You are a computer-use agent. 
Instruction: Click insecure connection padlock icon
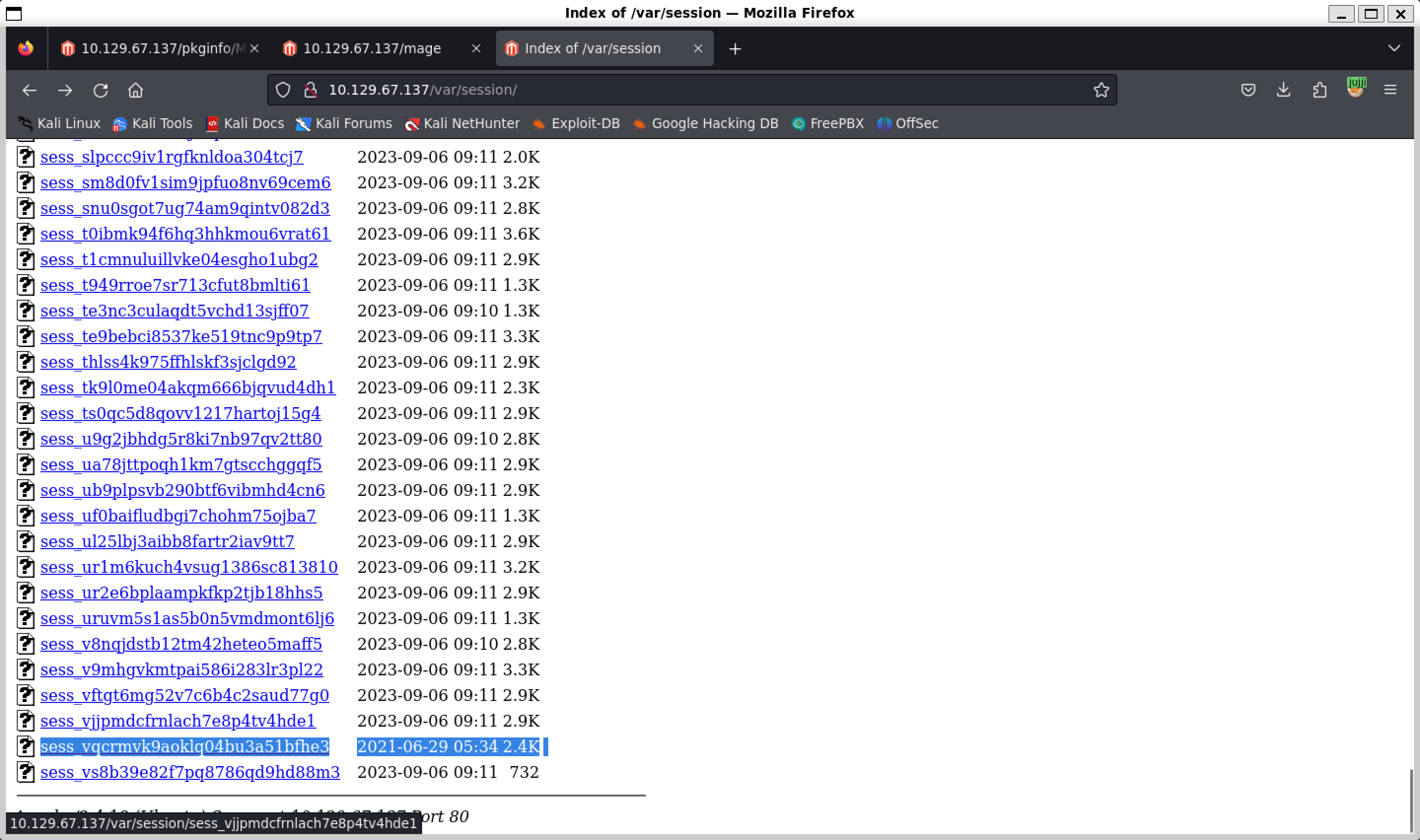click(x=310, y=90)
